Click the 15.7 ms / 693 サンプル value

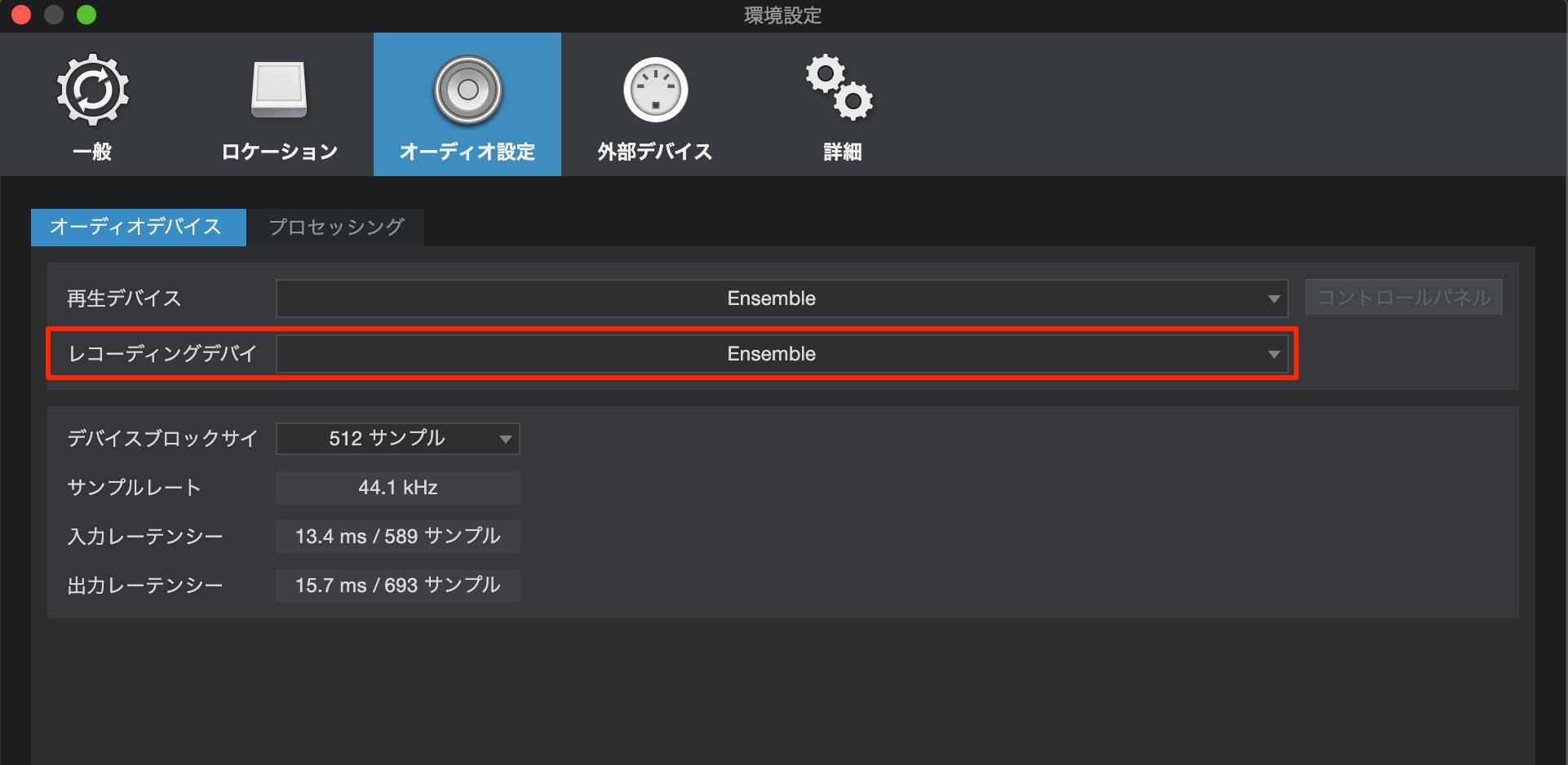398,586
